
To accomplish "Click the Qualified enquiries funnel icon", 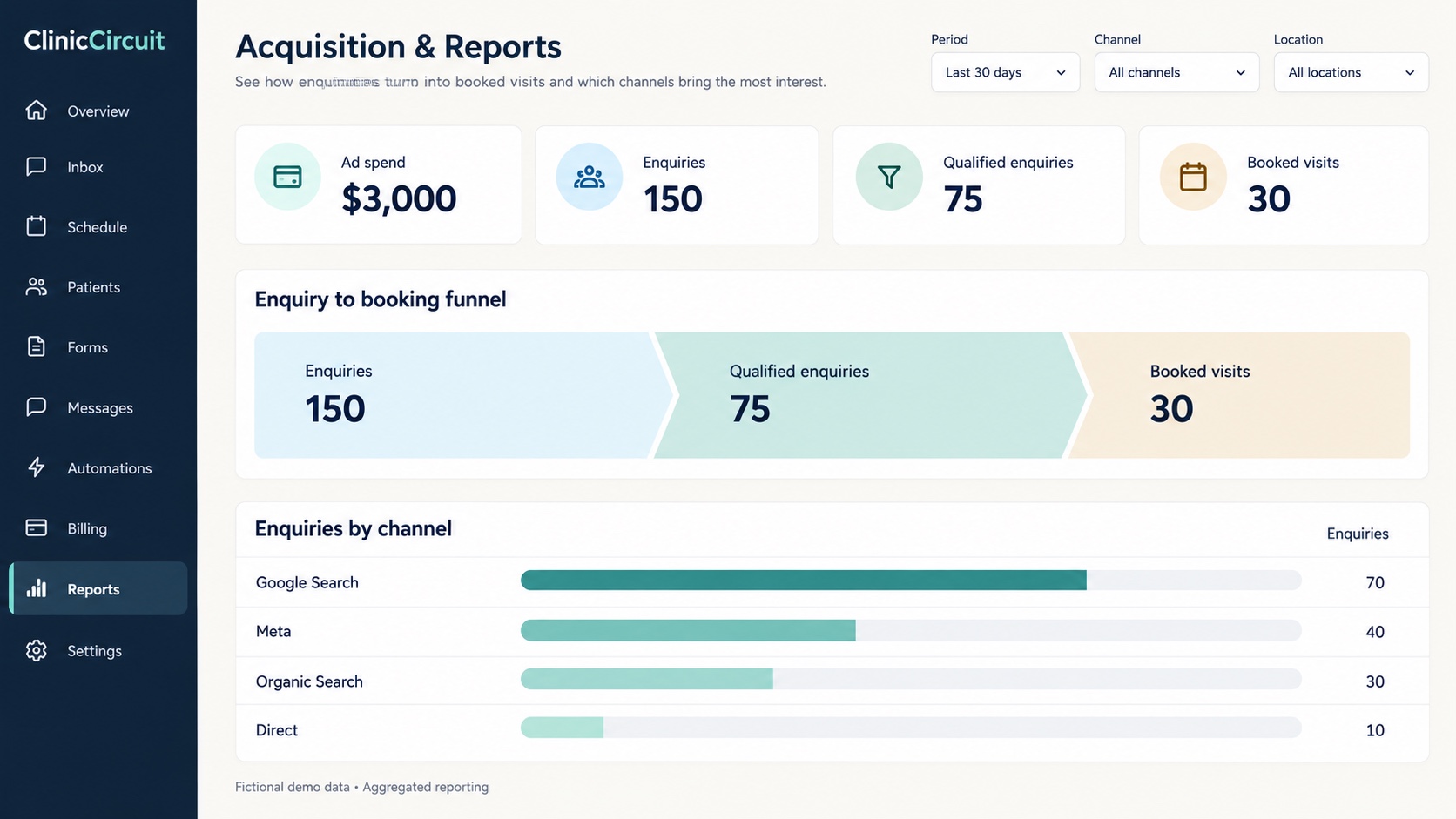I will (889, 177).
